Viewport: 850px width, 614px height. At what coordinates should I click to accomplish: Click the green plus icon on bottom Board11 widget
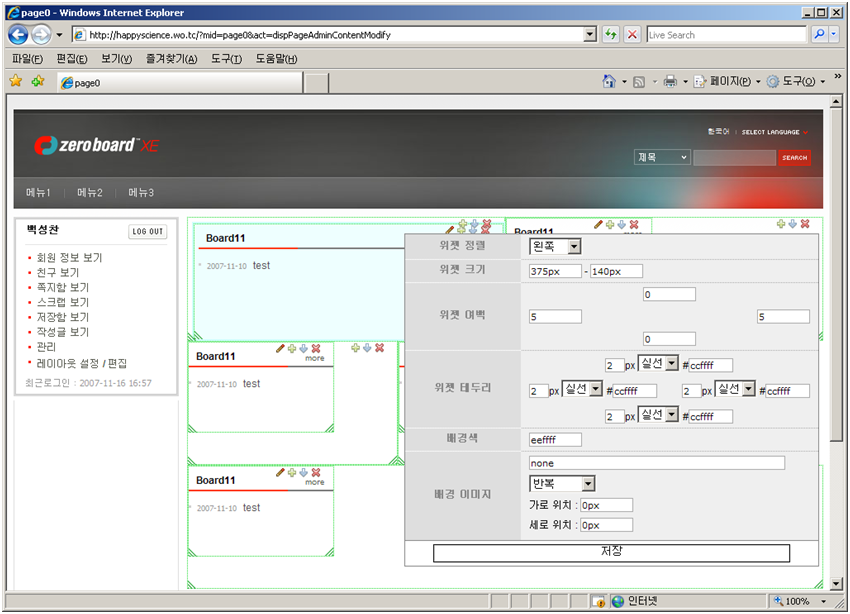[292, 473]
